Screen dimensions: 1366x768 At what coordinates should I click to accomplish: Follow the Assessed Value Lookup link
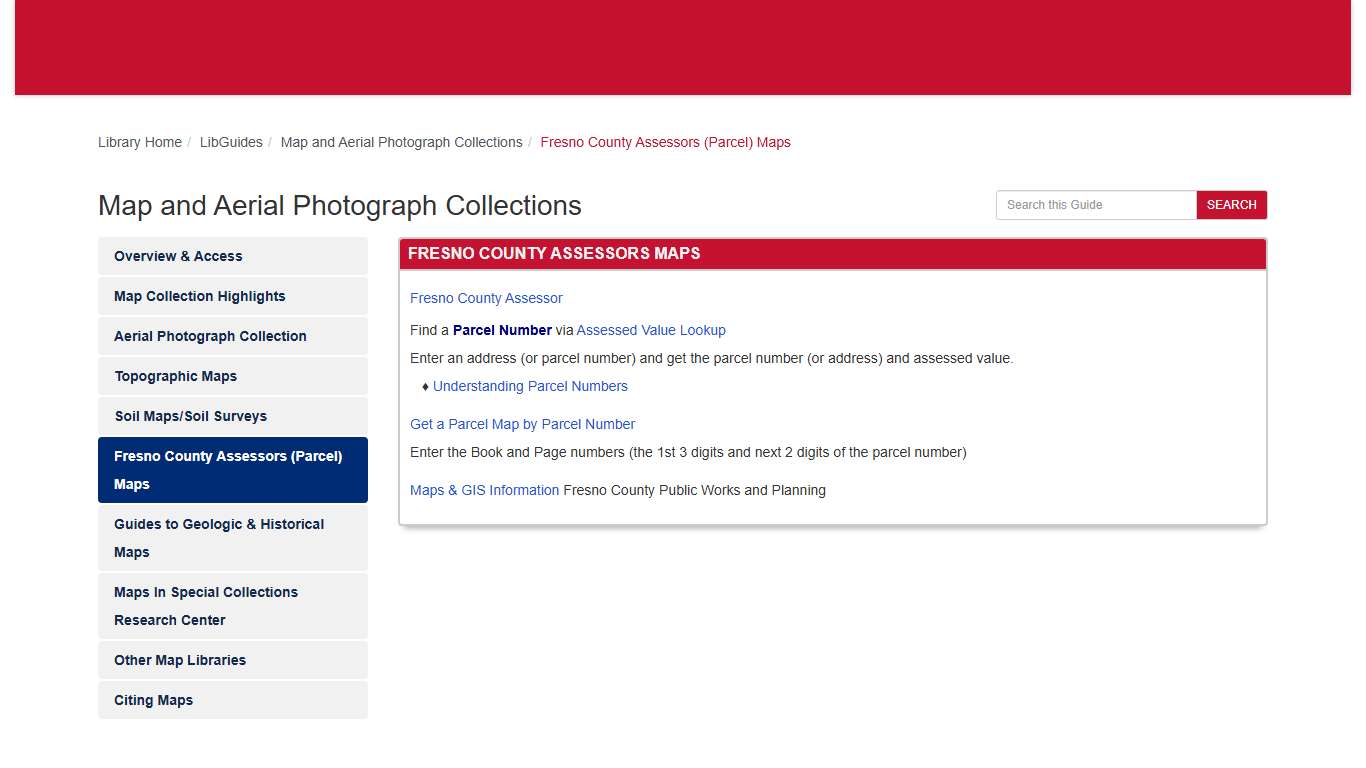(651, 330)
